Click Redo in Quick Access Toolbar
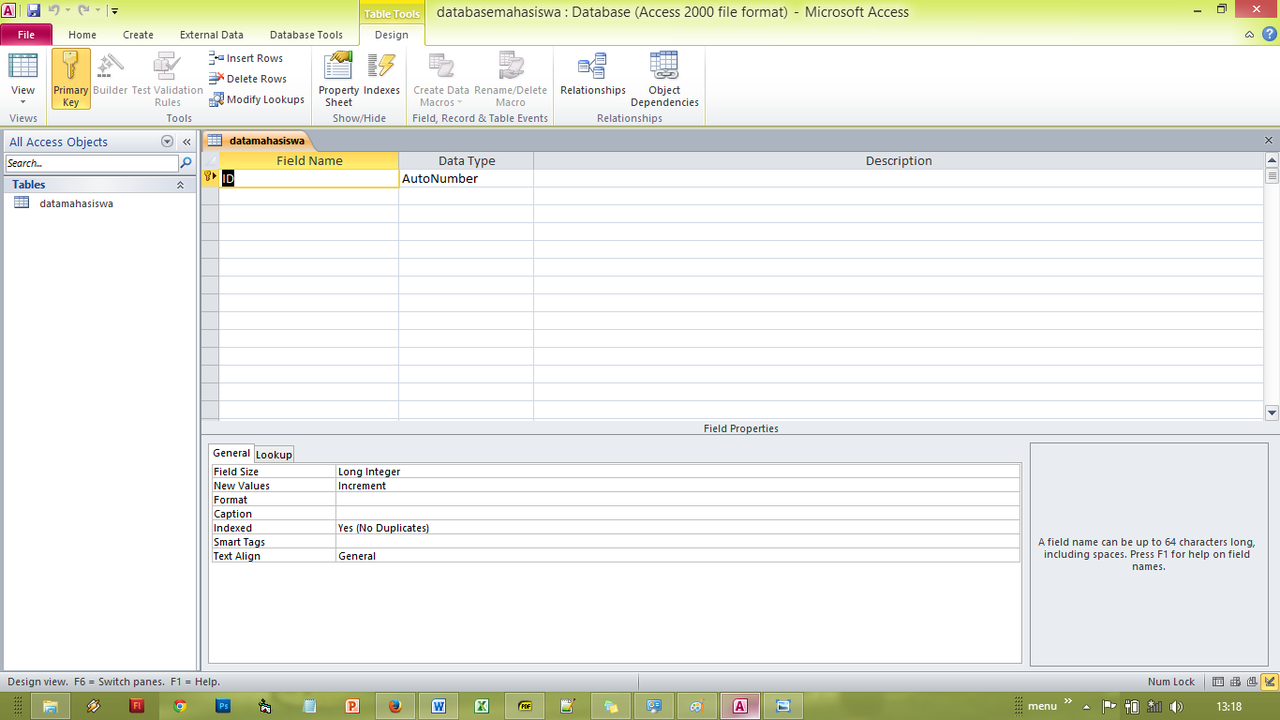Image resolution: width=1280 pixels, height=720 pixels. [x=84, y=11]
